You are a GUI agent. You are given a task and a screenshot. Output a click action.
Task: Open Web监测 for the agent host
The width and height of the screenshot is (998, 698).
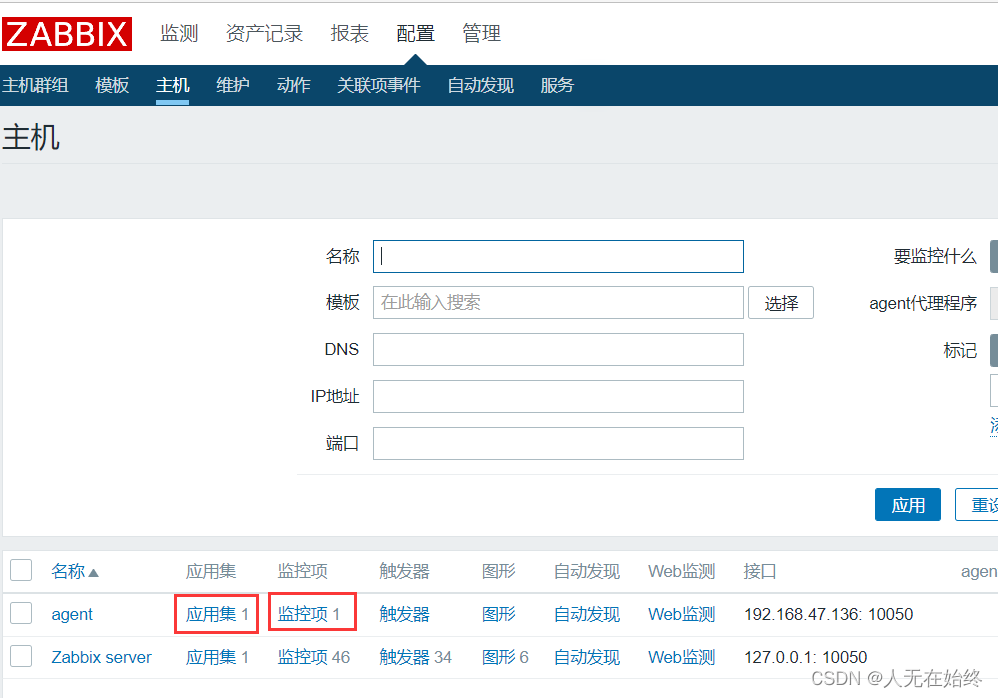pyautogui.click(x=682, y=614)
